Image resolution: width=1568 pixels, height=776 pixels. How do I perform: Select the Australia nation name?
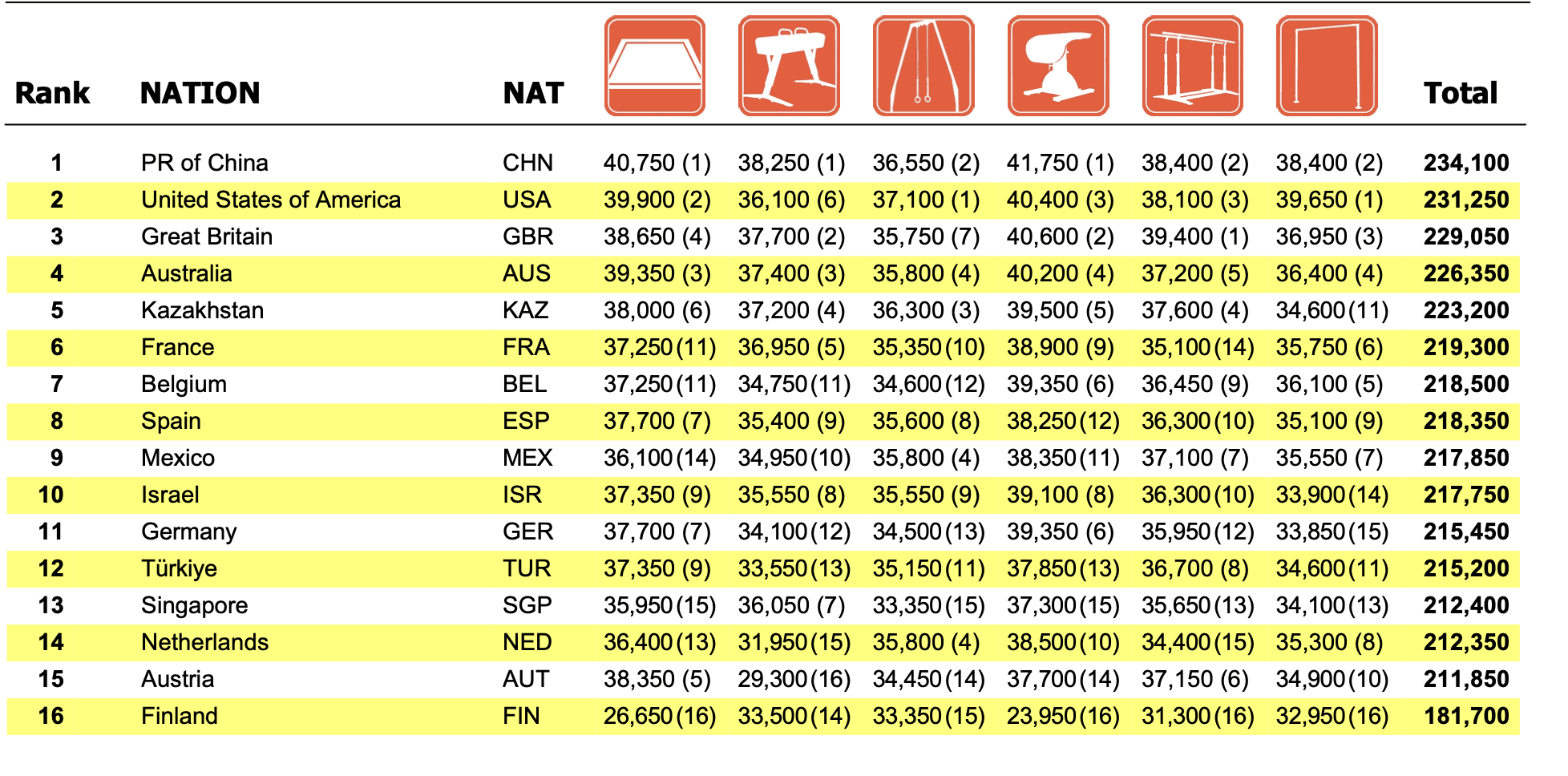[x=187, y=273]
